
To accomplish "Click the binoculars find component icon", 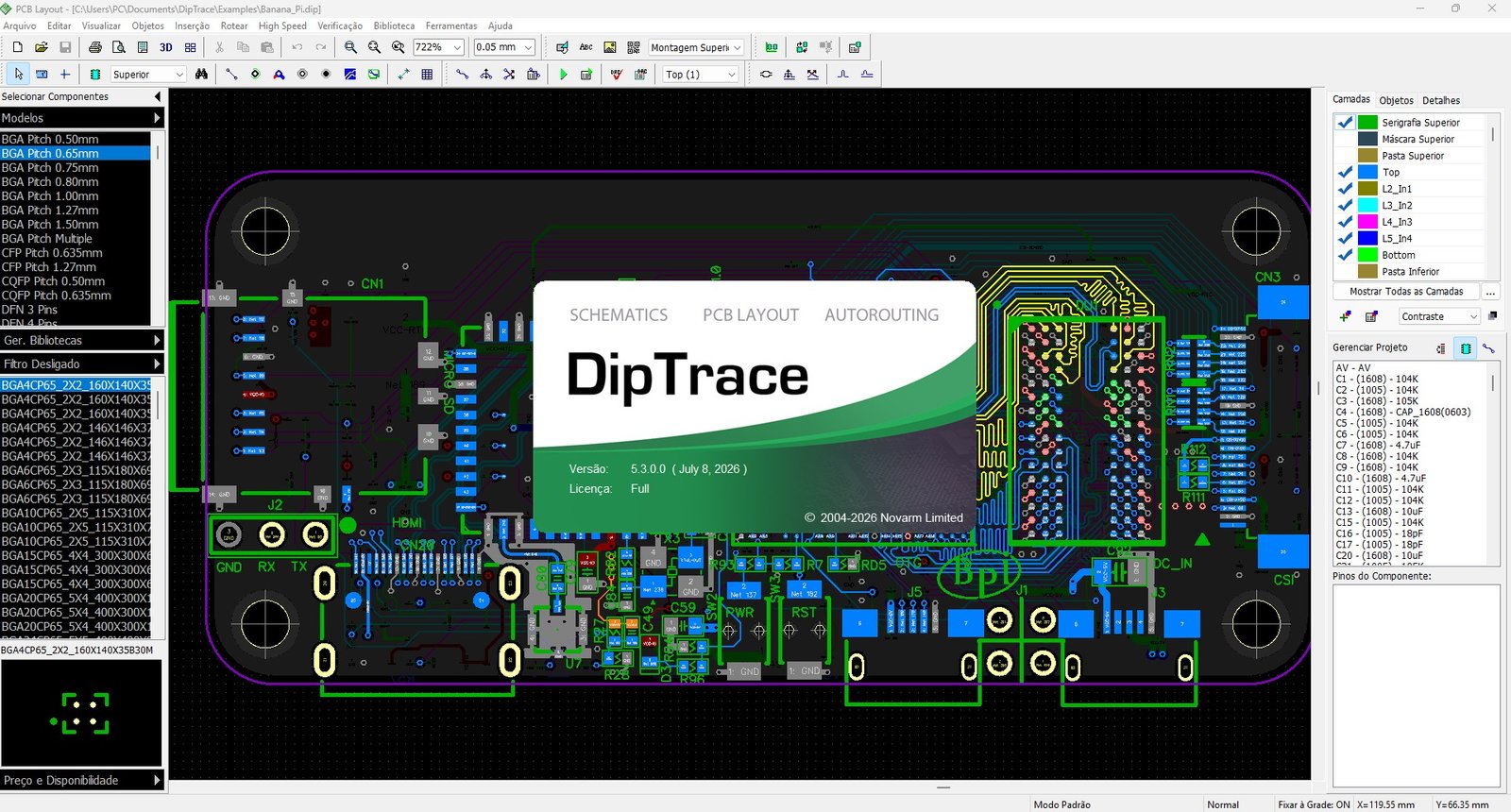I will [201, 74].
